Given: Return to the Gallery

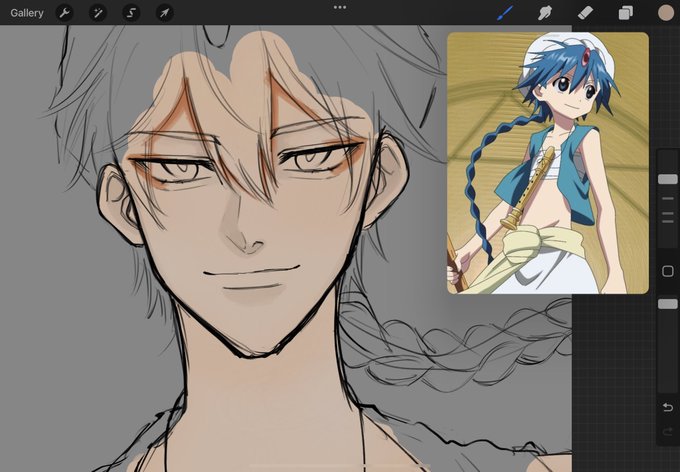Looking at the screenshot, I should (x=27, y=13).
